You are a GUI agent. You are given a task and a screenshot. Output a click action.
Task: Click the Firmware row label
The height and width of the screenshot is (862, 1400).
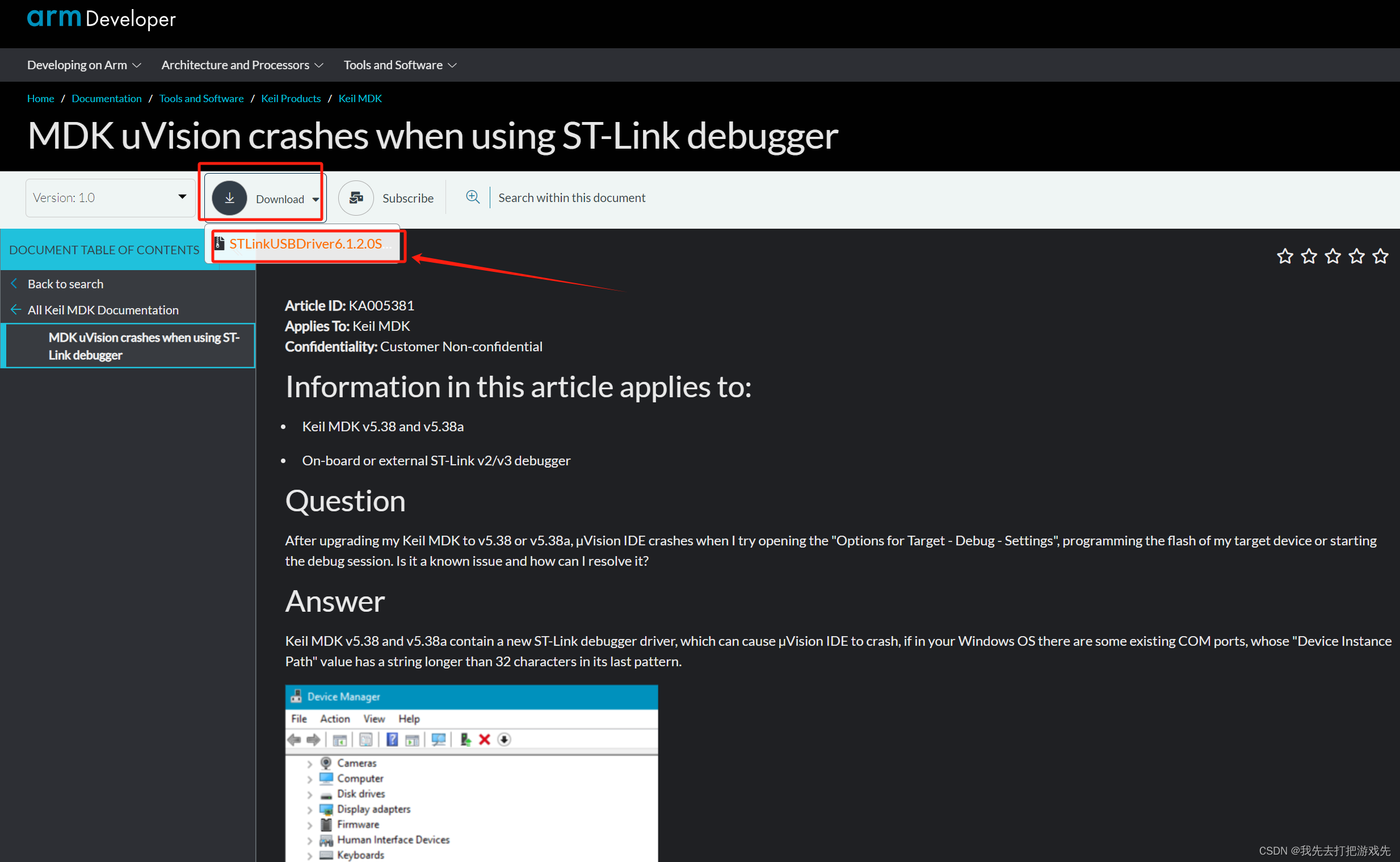pyautogui.click(x=358, y=825)
